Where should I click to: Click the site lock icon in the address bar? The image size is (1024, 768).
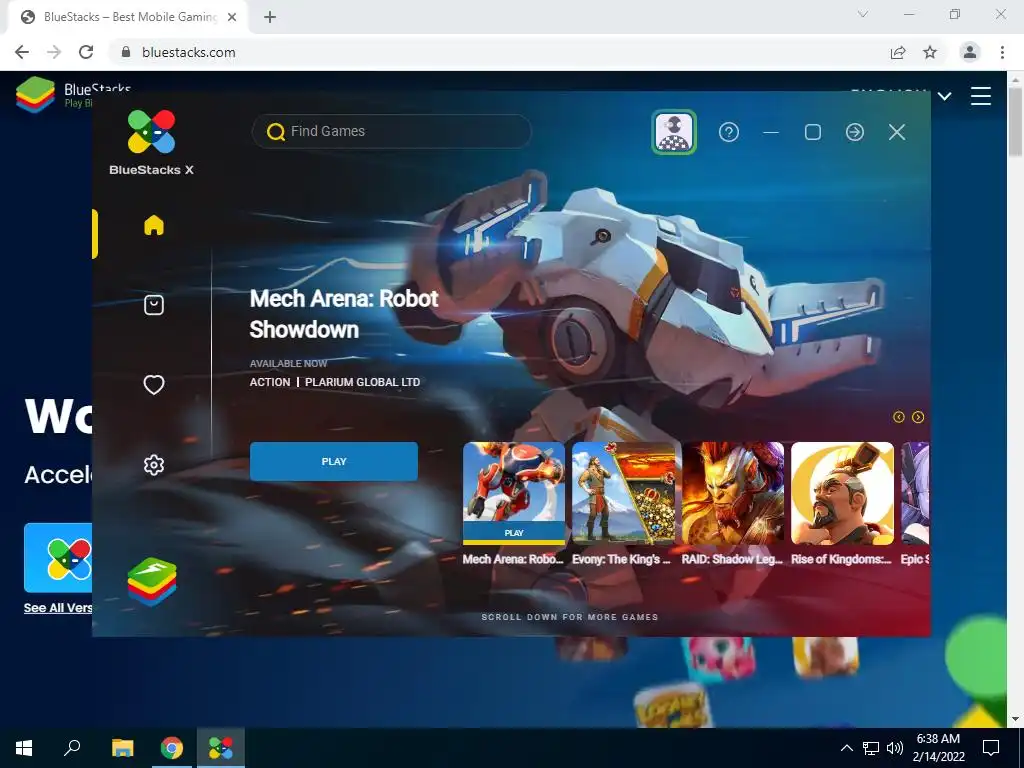tap(126, 52)
